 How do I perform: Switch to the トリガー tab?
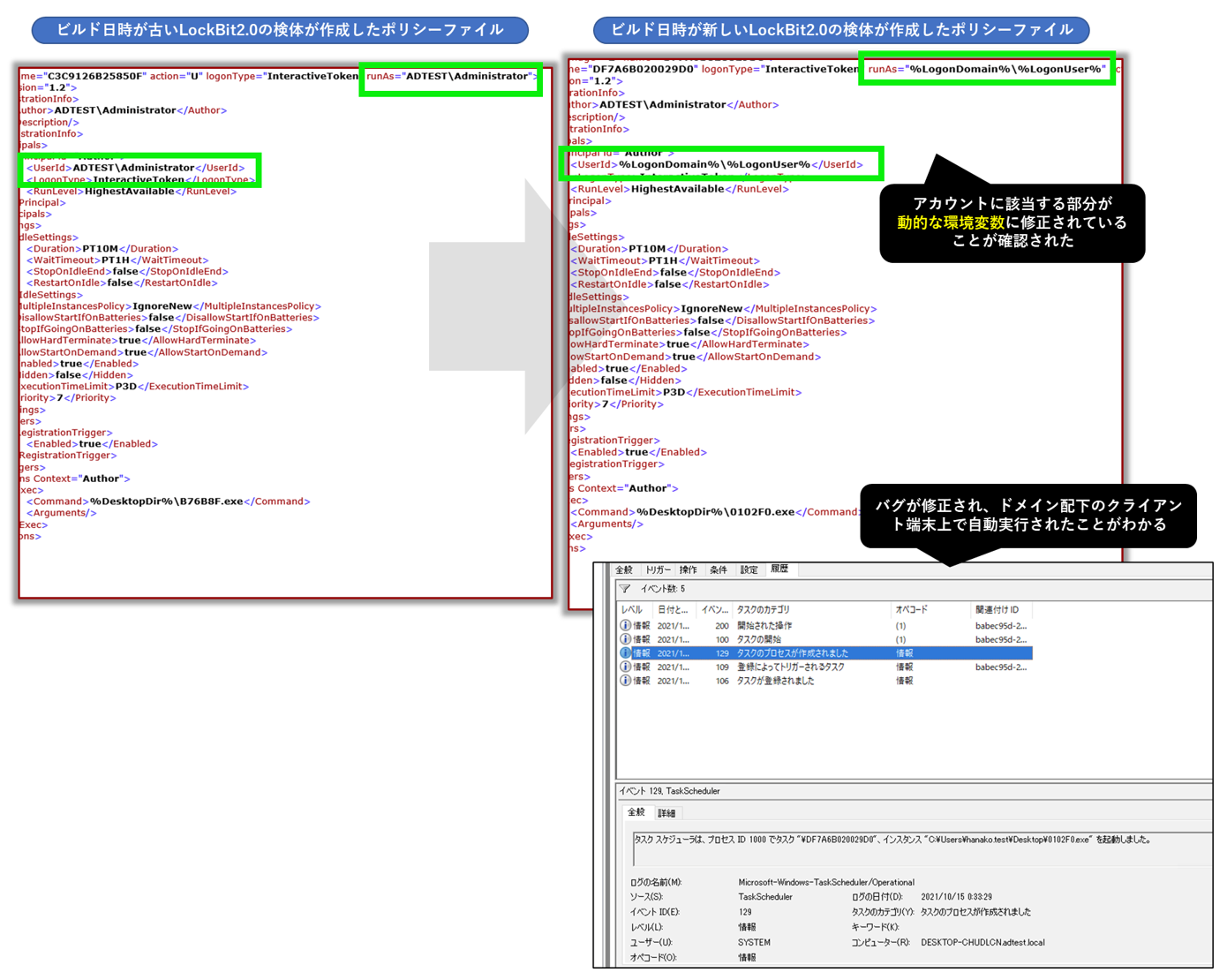point(658,570)
